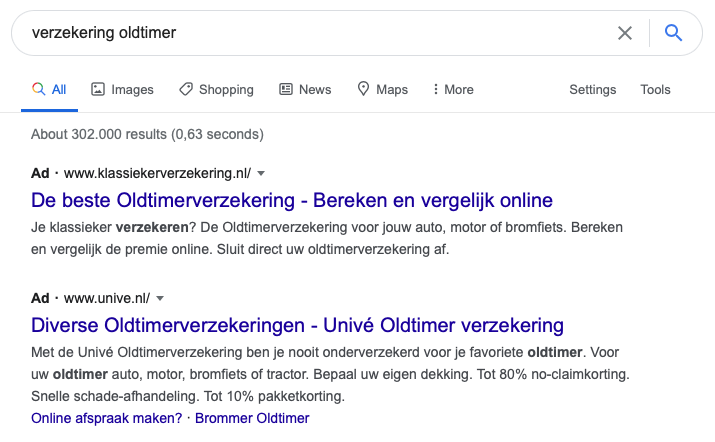Click the Images tab picture icon
The width and height of the screenshot is (715, 442).
click(98, 89)
